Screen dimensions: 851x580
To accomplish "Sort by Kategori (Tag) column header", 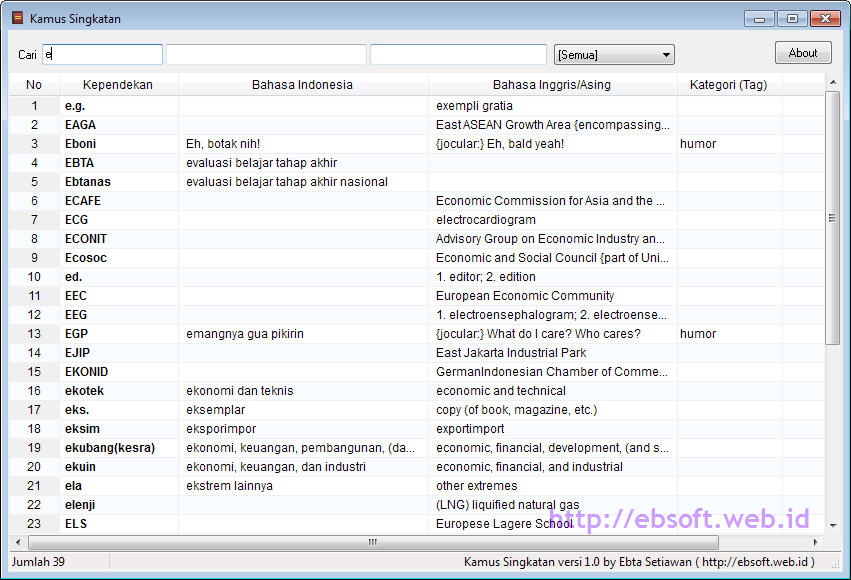I will [x=728, y=85].
